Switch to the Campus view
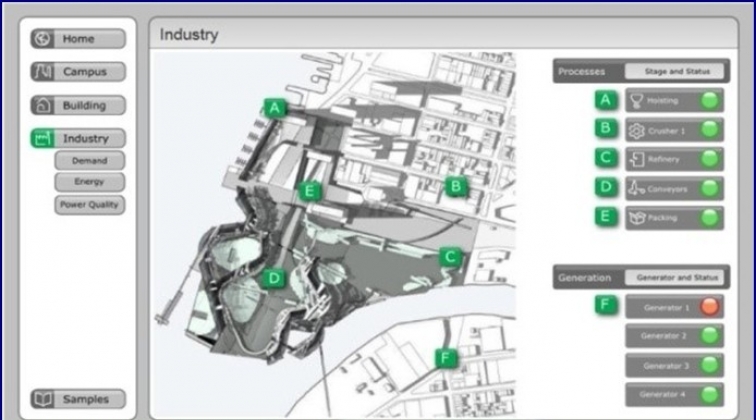The width and height of the screenshot is (756, 420). point(79,72)
